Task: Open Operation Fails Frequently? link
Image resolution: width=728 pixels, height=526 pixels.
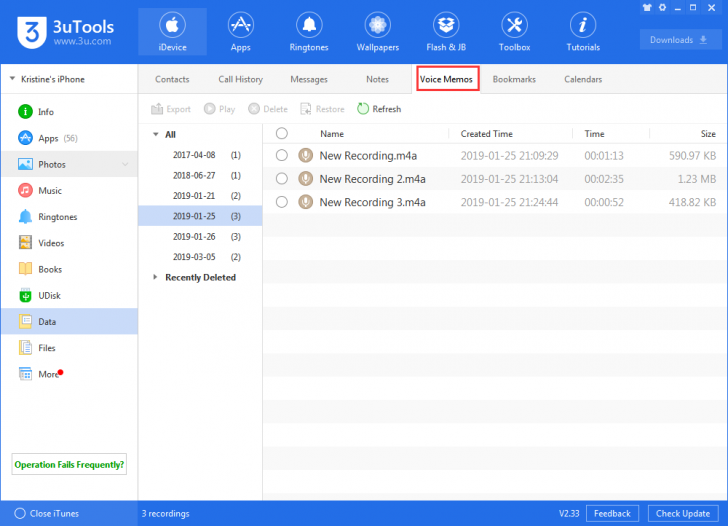Action: (x=69, y=465)
